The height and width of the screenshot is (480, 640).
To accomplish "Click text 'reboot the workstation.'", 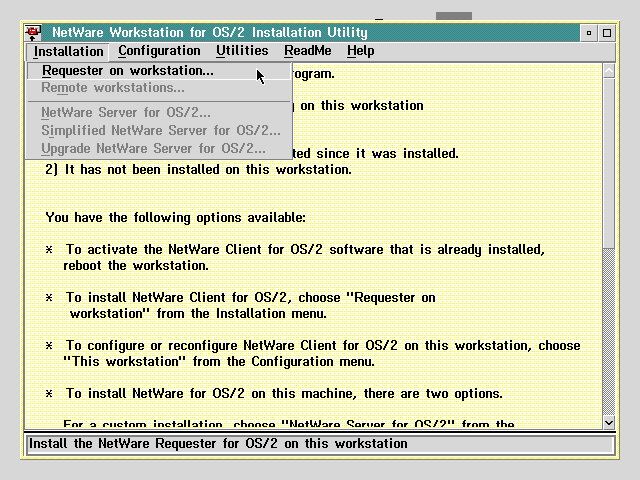I will pos(136,266).
